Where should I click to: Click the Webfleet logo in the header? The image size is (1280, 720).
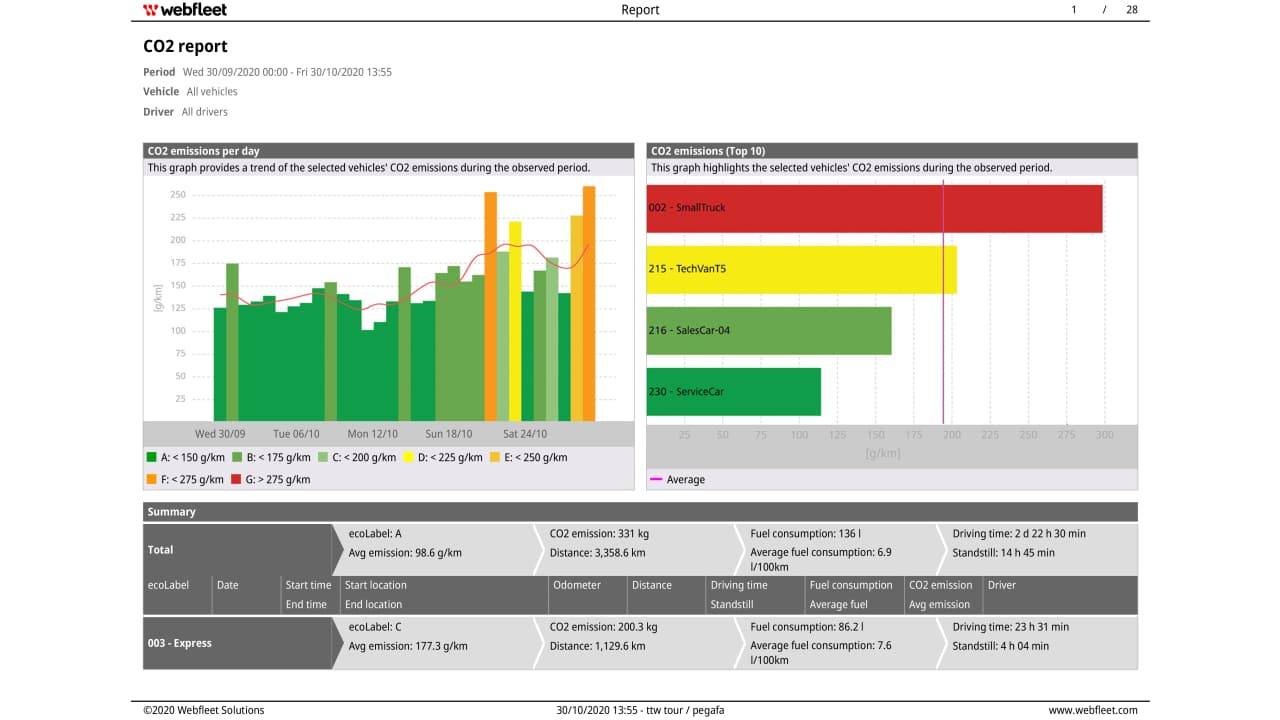(185, 10)
